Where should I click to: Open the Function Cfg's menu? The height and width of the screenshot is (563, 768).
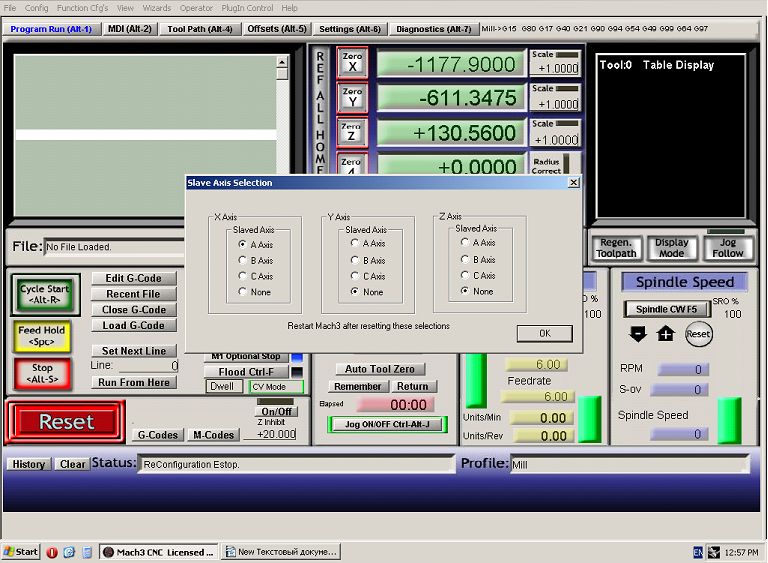pyautogui.click(x=82, y=8)
